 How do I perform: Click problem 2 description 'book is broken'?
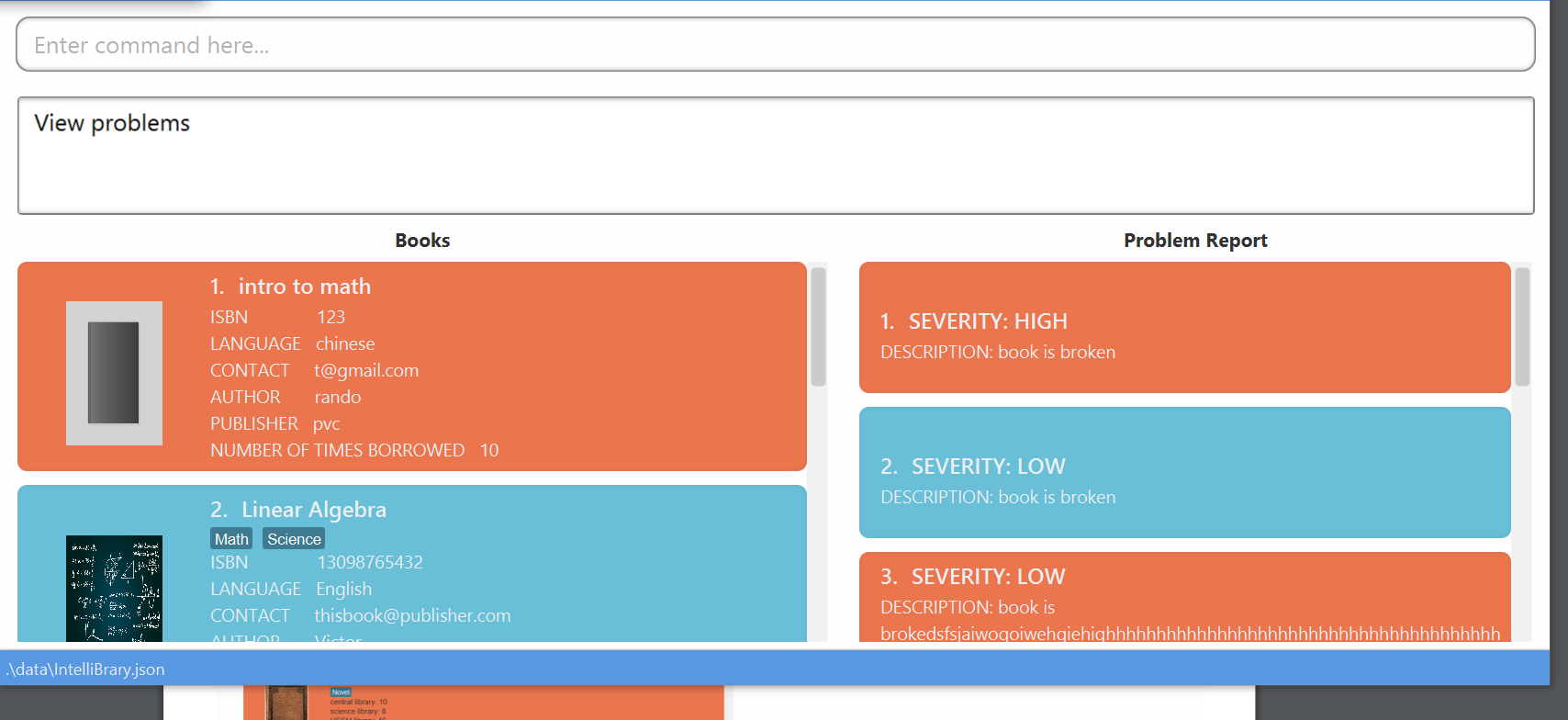[1057, 497]
